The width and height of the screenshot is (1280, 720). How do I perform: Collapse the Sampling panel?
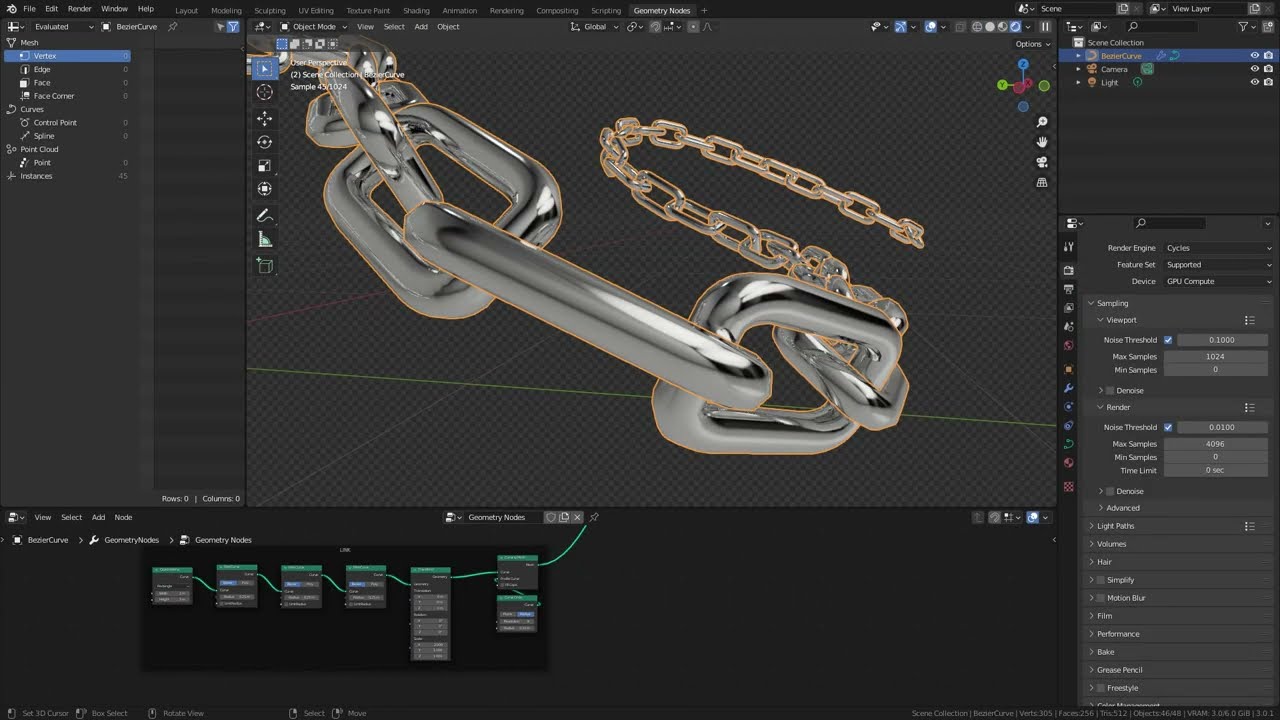click(x=1112, y=303)
